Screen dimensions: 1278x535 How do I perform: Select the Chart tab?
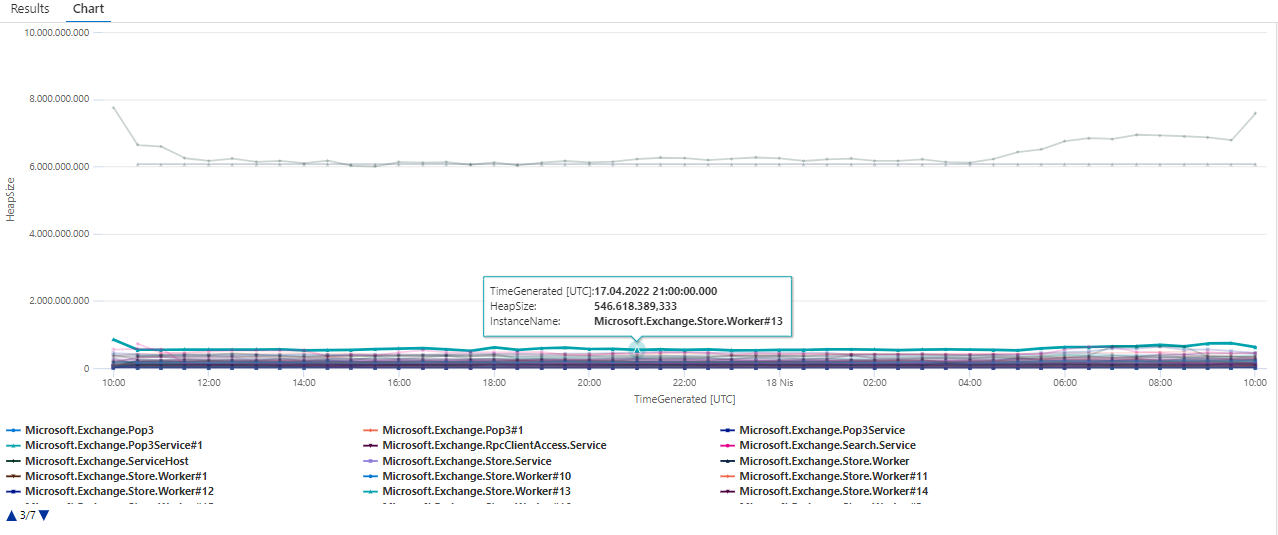tap(88, 9)
